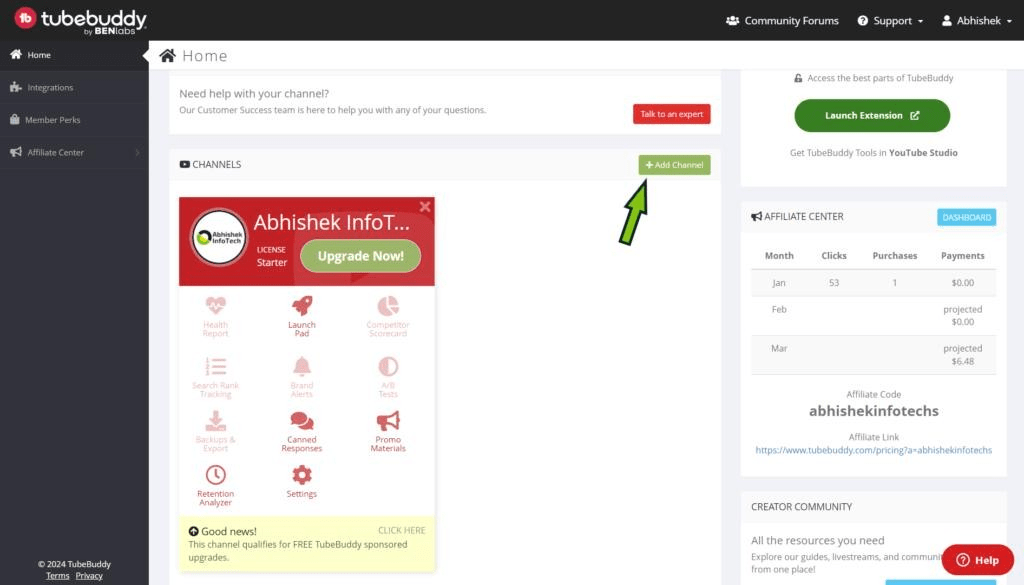
Task: Open channel Settings gear
Action: click(x=302, y=481)
